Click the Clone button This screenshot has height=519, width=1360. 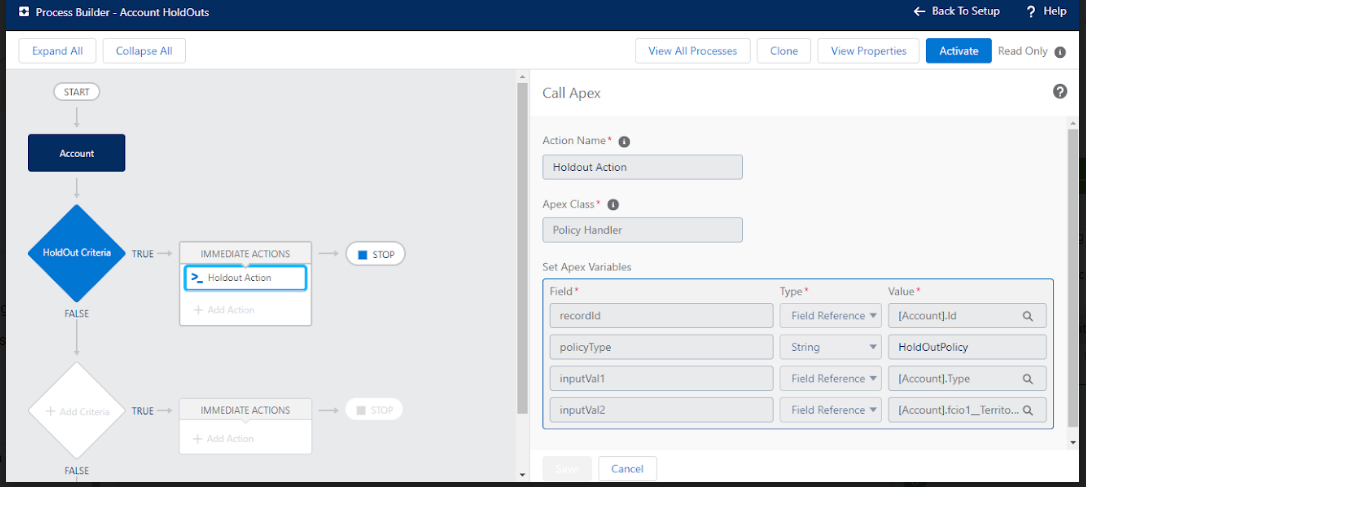tap(784, 51)
